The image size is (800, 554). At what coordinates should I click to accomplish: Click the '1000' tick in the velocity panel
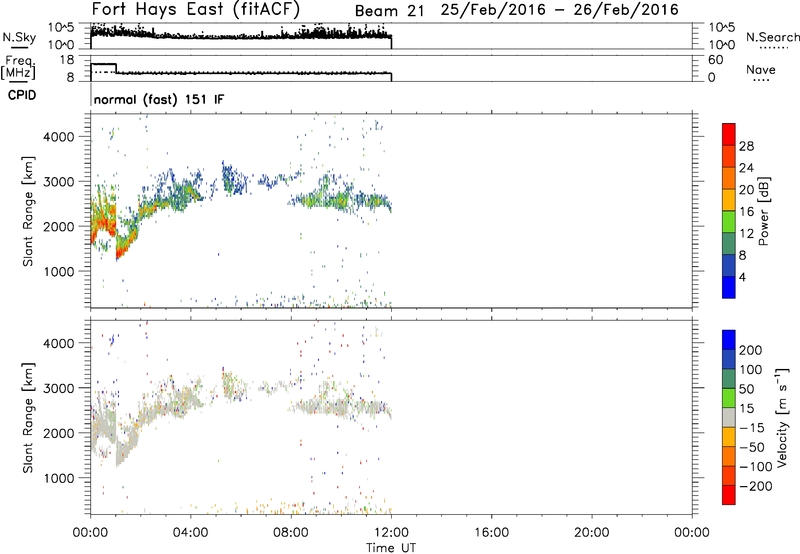(x=59, y=478)
